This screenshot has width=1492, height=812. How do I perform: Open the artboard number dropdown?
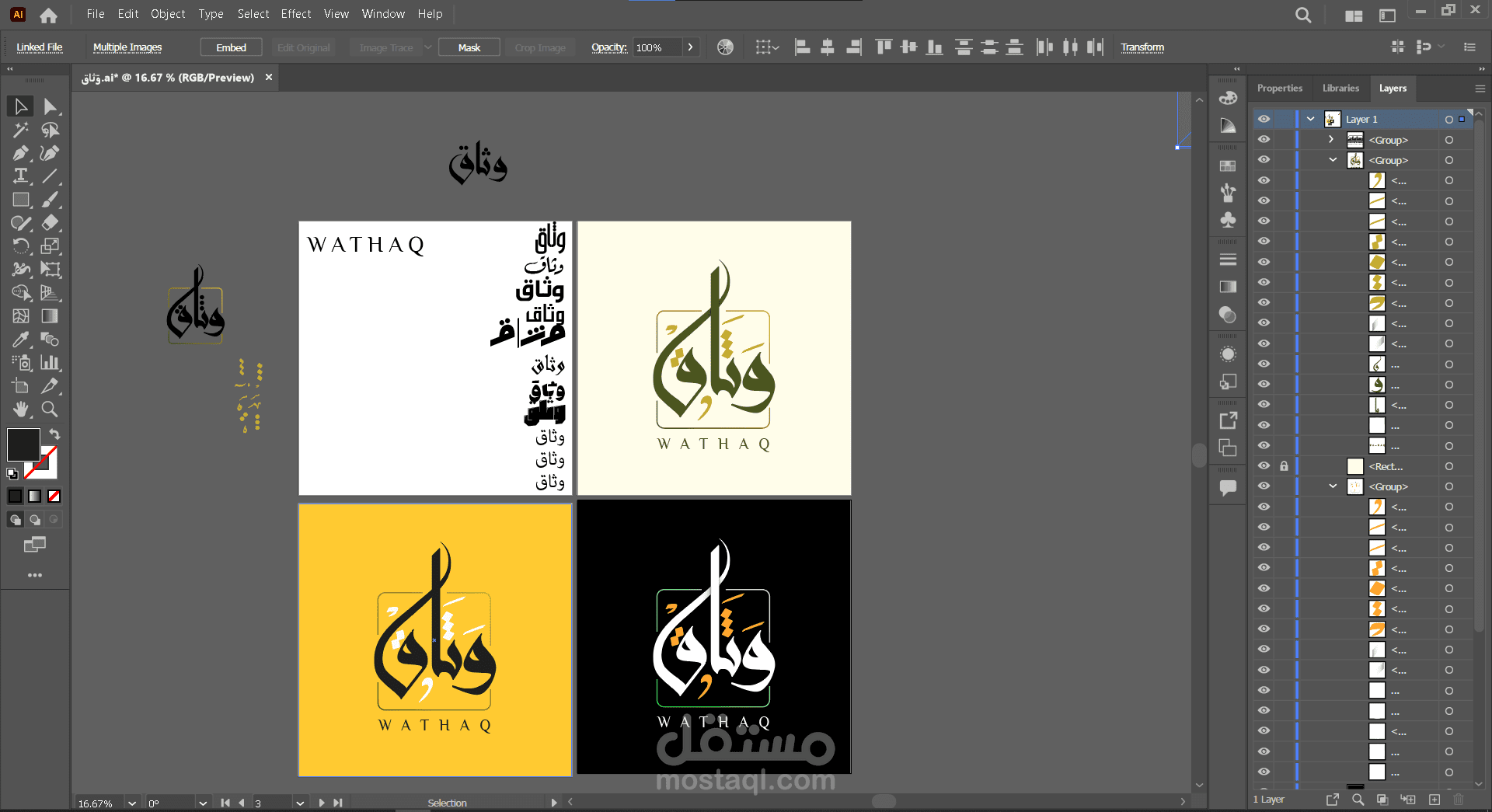pos(300,803)
